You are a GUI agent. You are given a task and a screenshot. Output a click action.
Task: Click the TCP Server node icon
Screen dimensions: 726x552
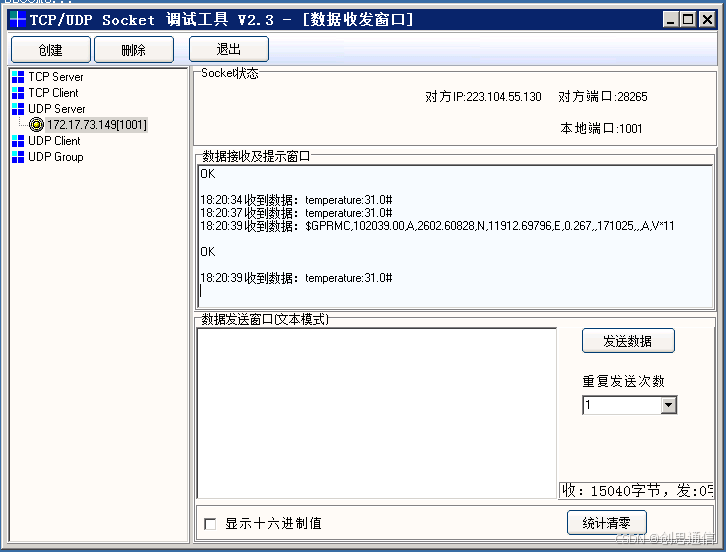click(18, 77)
